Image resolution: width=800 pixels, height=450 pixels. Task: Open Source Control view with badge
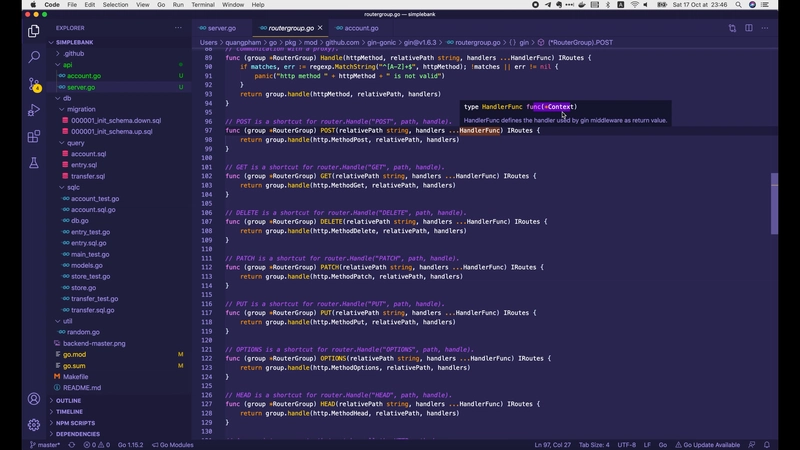tap(34, 84)
